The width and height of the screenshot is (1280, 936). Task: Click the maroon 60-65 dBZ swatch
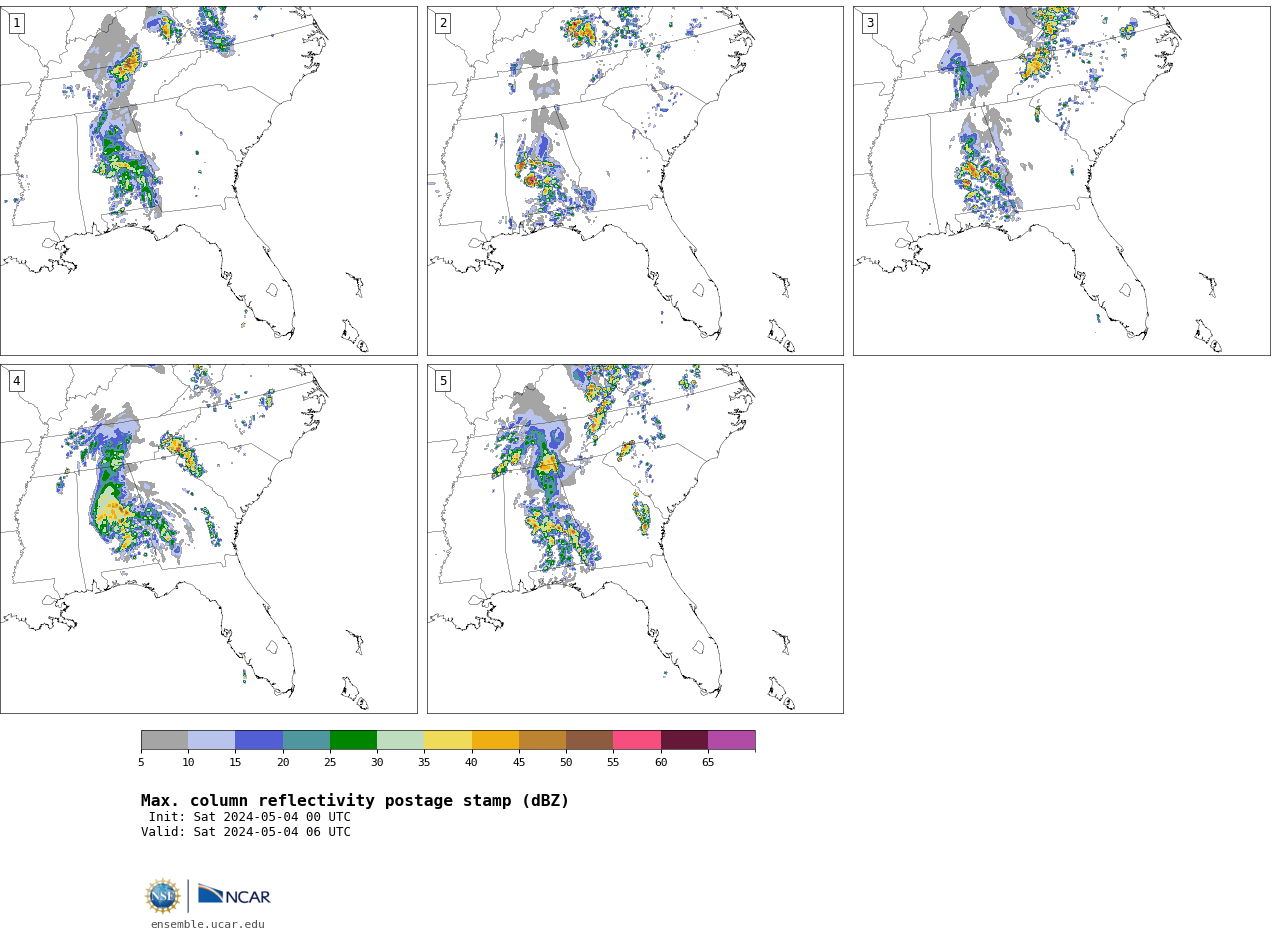pos(684,740)
